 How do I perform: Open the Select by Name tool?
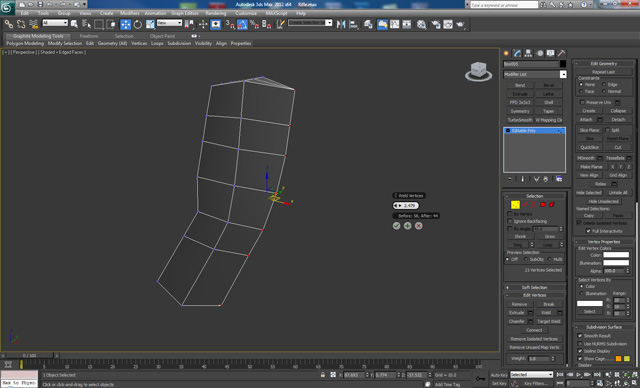coord(87,24)
